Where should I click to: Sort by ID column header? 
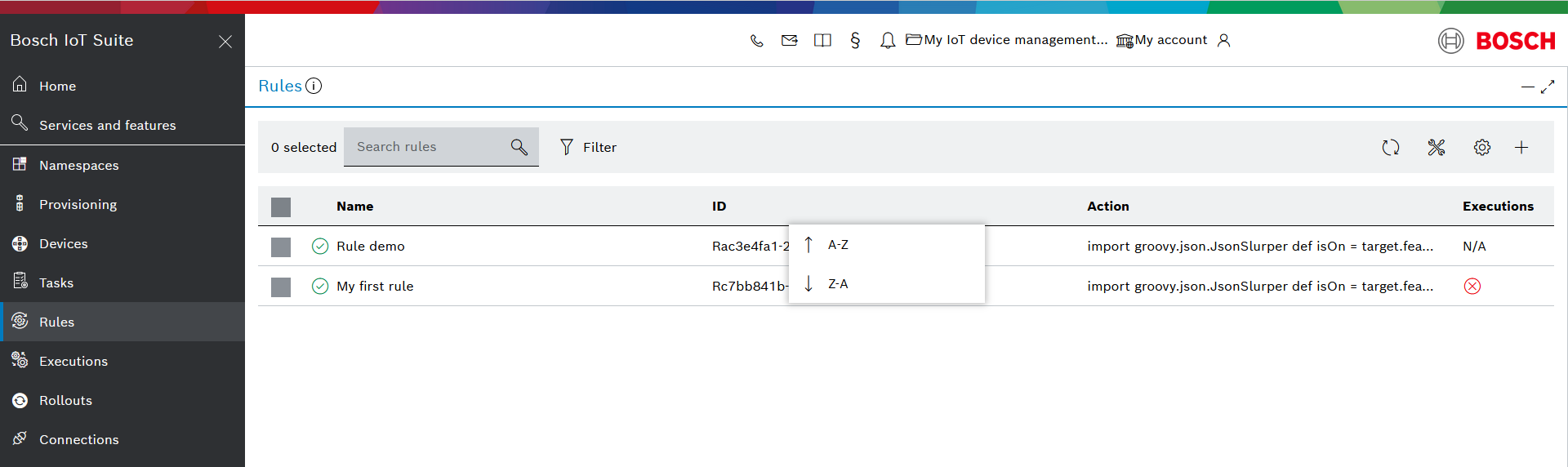(x=719, y=207)
